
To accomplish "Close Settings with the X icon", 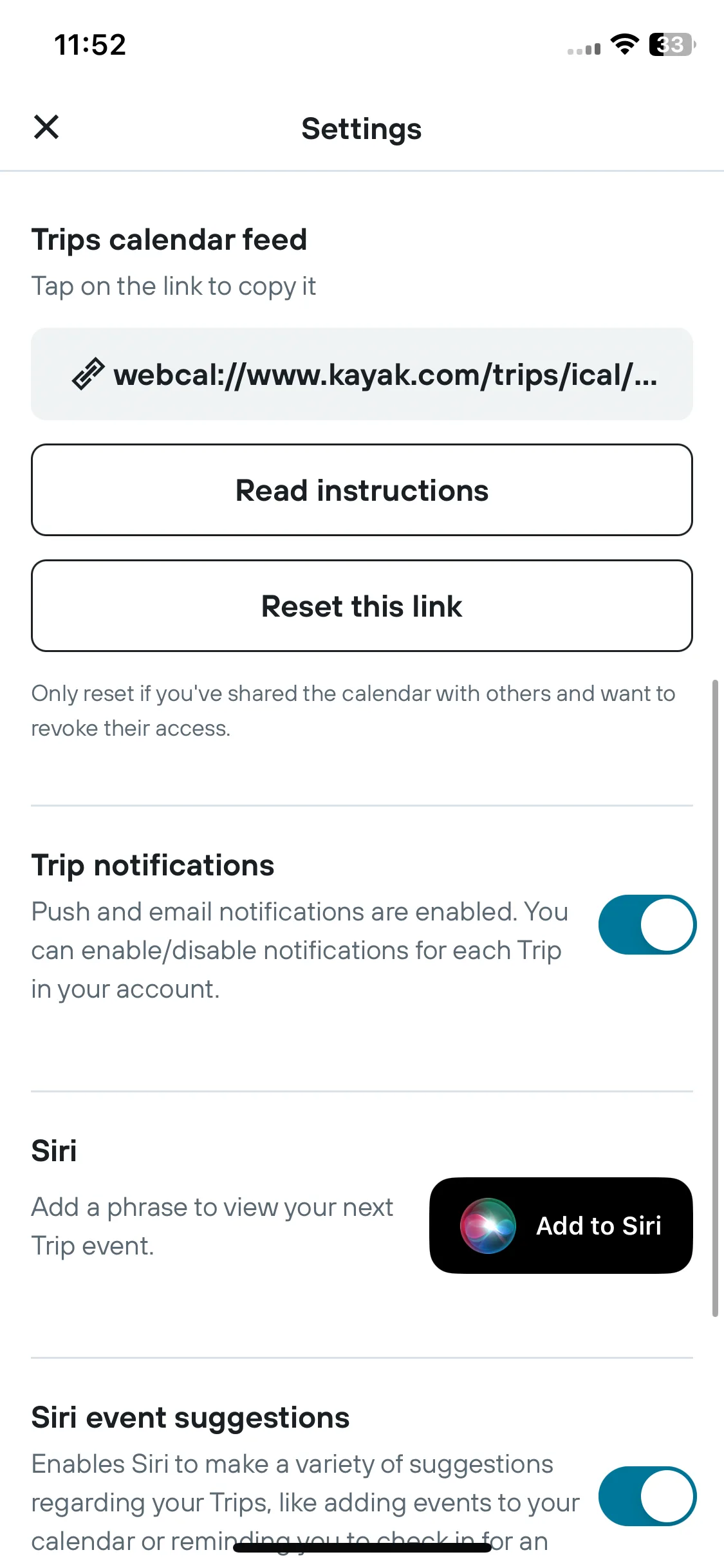I will click(x=46, y=127).
